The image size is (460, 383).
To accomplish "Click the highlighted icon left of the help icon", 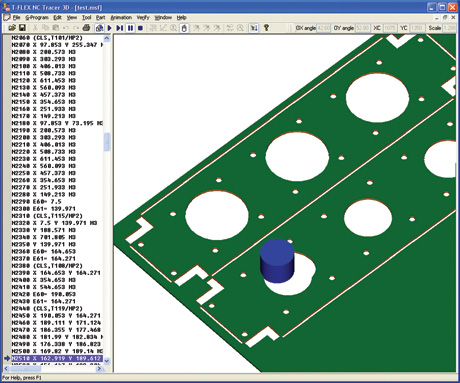I will point(254,28).
